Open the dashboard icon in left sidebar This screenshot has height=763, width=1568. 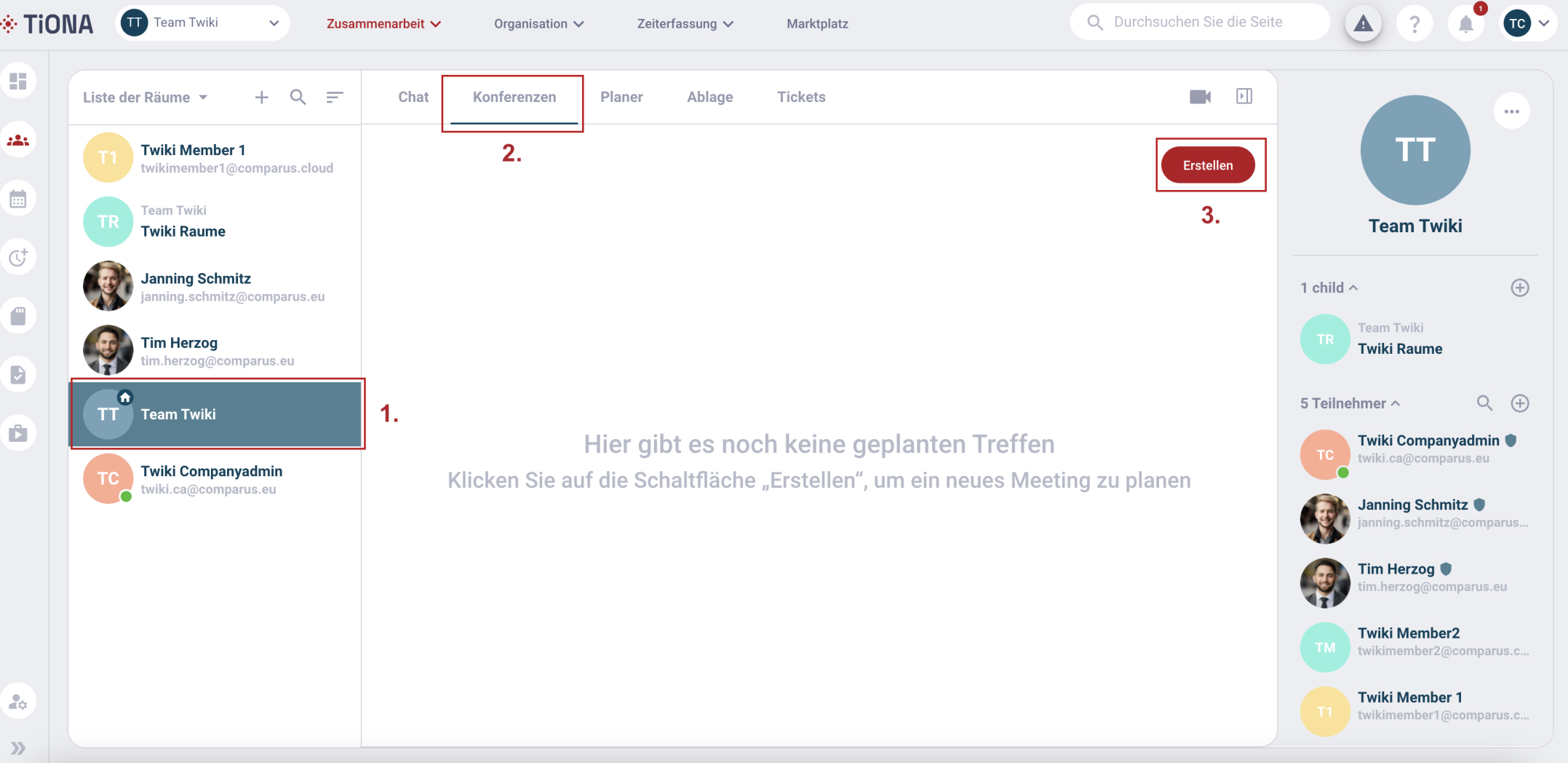[x=18, y=81]
